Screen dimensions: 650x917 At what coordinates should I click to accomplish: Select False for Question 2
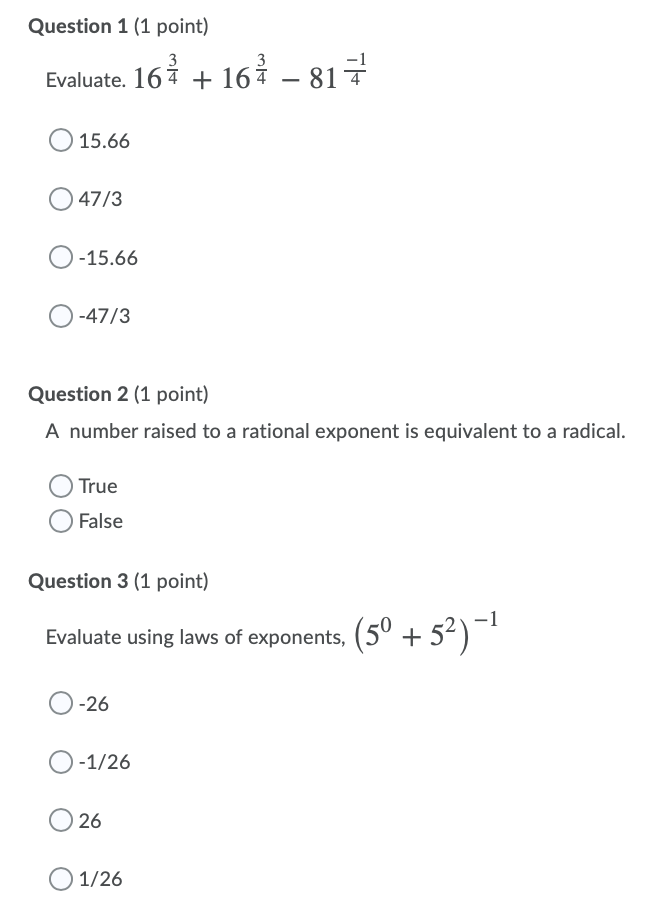(x=60, y=521)
